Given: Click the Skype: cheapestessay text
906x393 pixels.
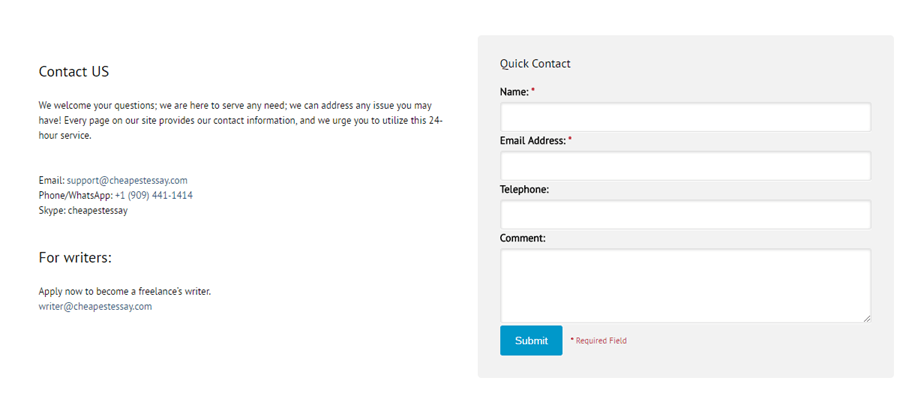Looking at the screenshot, I should tap(83, 210).
